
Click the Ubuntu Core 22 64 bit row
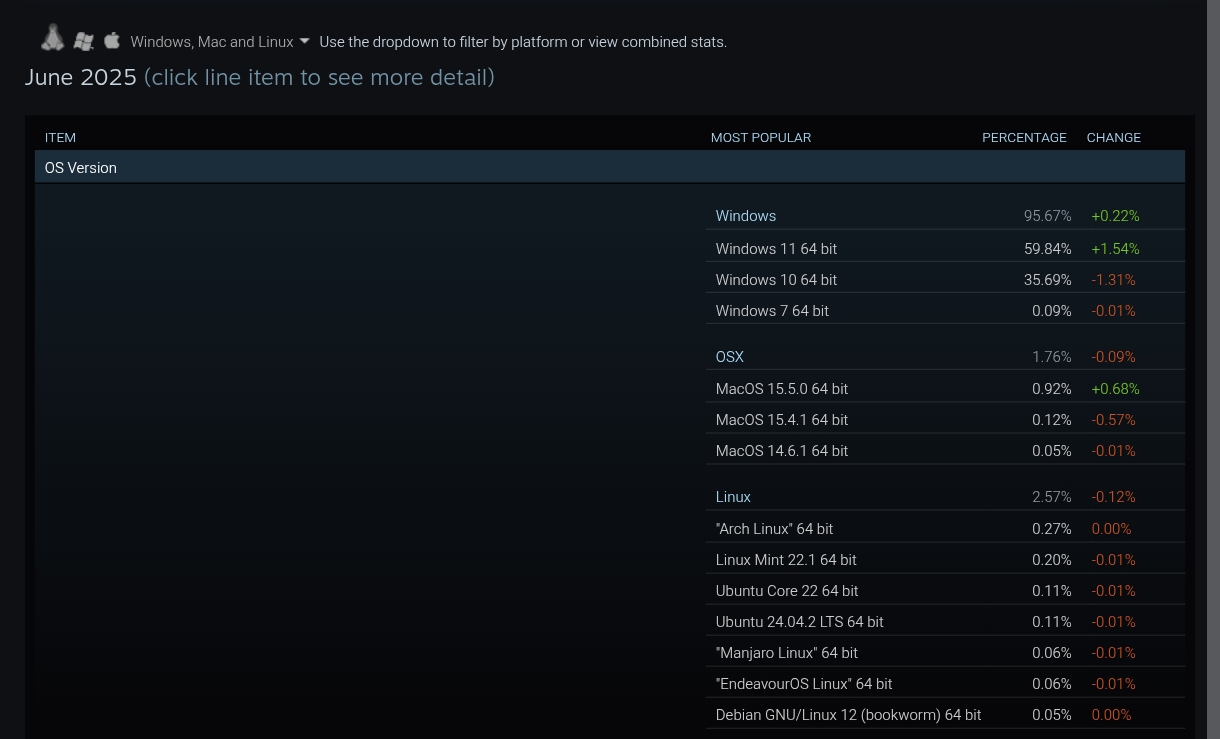(945, 590)
